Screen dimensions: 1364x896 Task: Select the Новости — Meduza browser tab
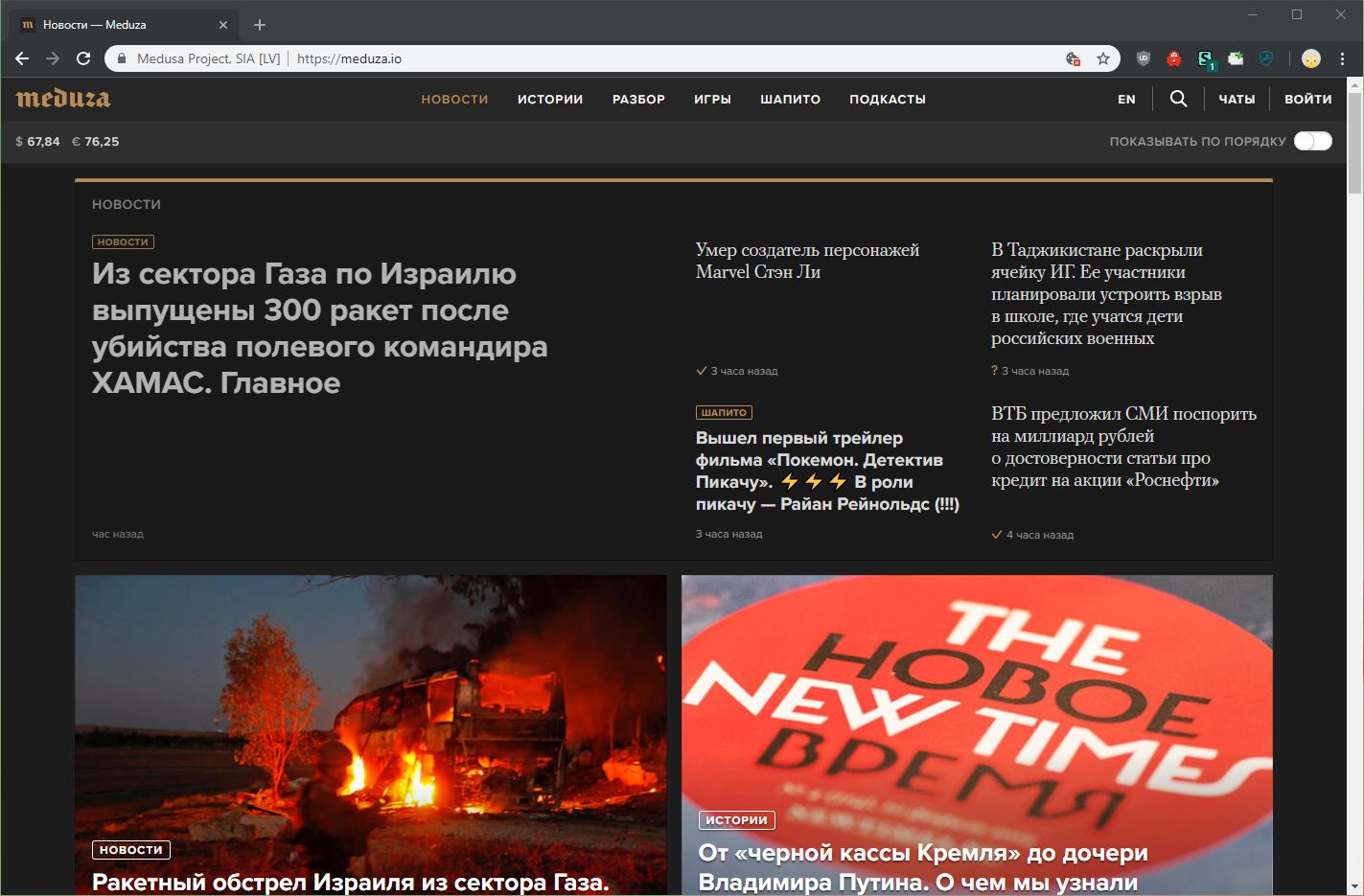(x=125, y=25)
